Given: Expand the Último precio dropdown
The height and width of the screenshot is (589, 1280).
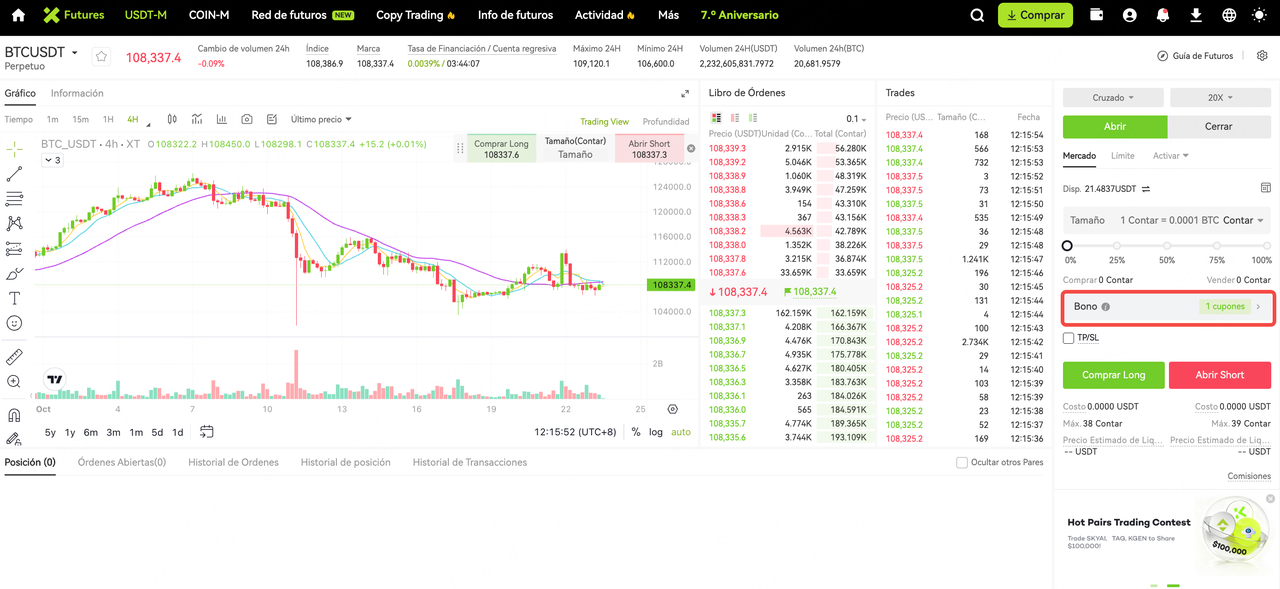Looking at the screenshot, I should (321, 119).
